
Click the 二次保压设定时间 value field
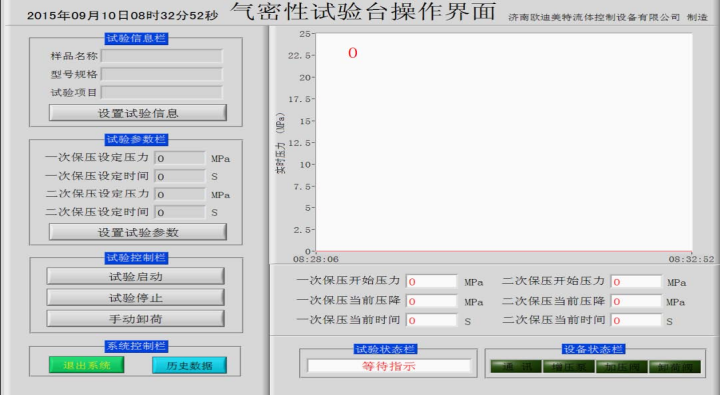[x=180, y=212]
